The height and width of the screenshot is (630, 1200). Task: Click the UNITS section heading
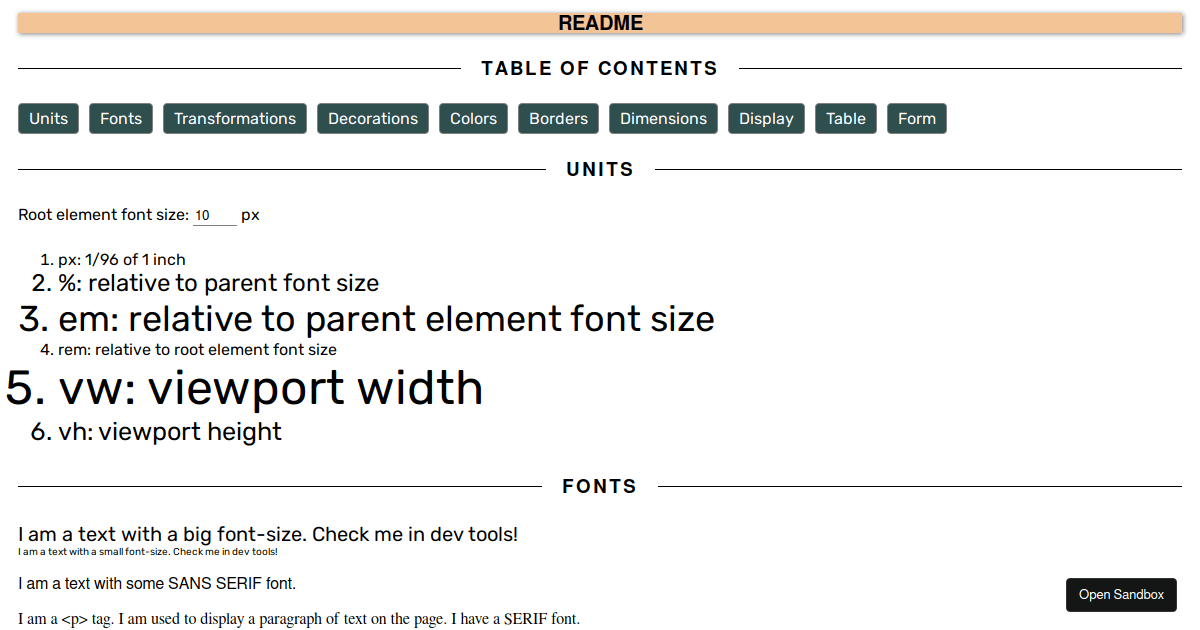tap(600, 170)
